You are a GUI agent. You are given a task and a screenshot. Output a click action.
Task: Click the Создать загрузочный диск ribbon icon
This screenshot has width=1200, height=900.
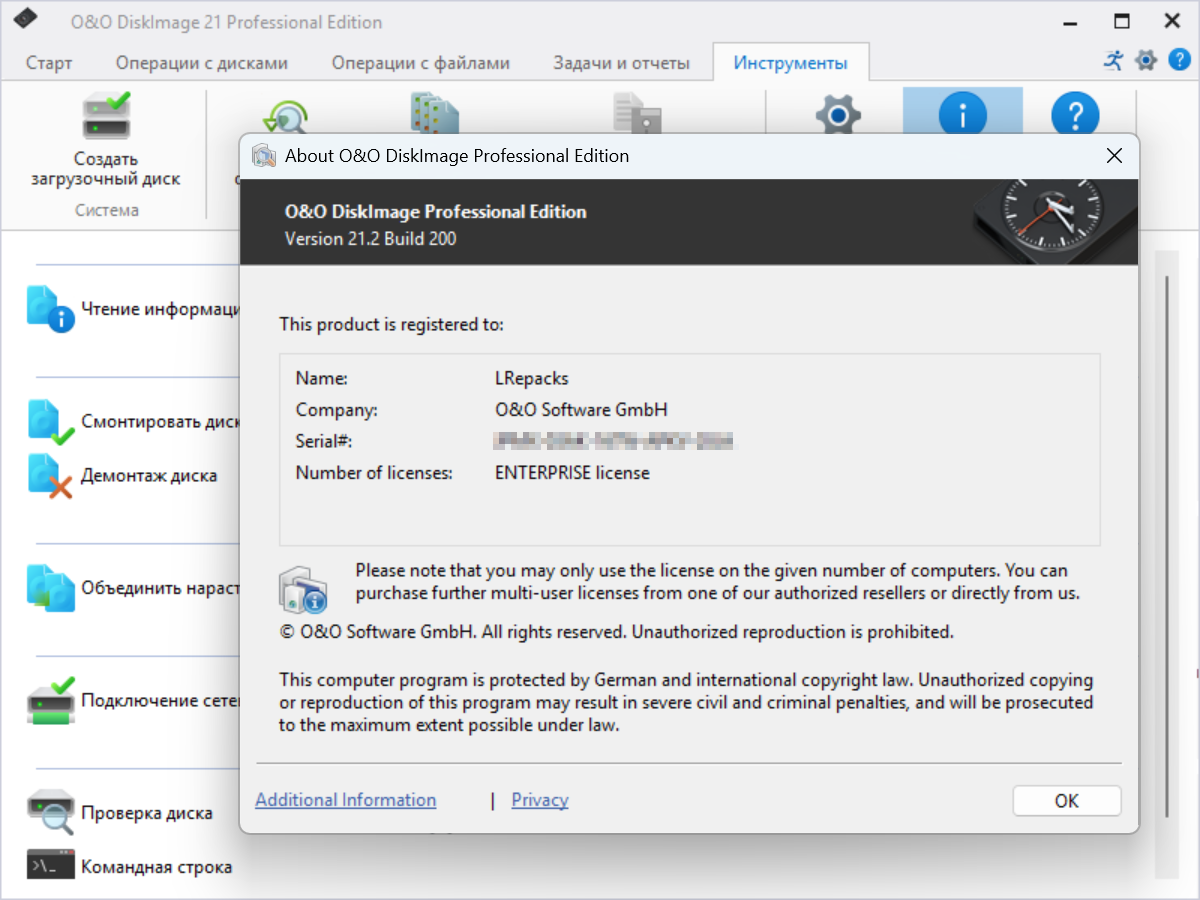pos(107,115)
